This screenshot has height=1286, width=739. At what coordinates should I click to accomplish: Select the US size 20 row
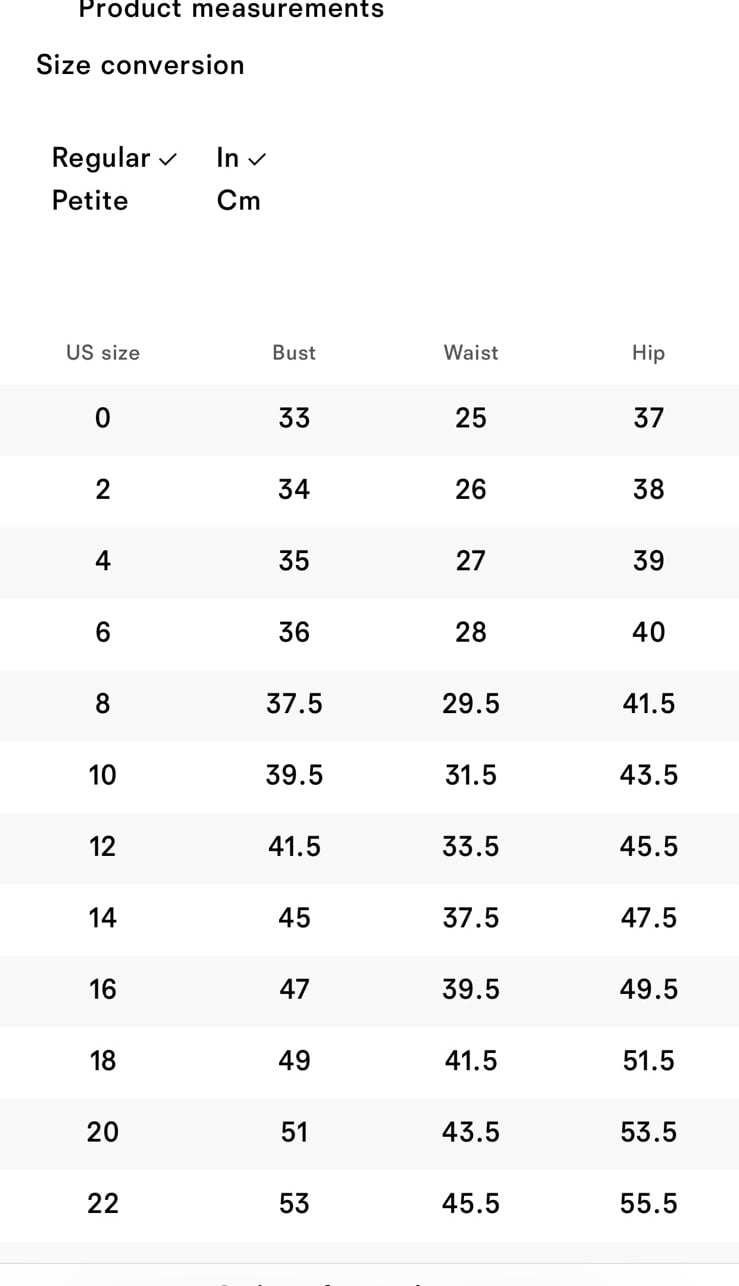[x=369, y=1132]
